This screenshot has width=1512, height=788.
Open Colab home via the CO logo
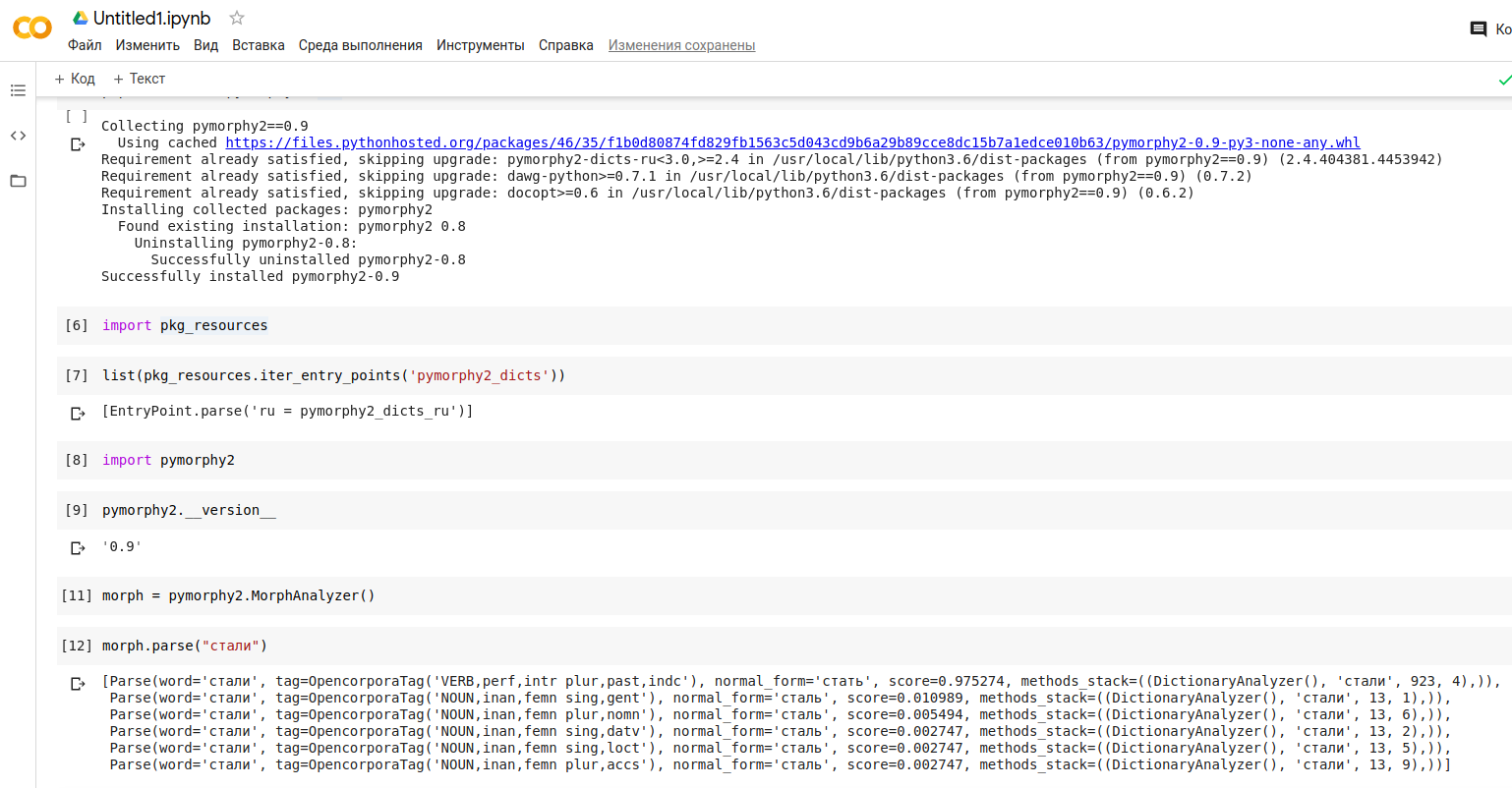click(x=31, y=28)
